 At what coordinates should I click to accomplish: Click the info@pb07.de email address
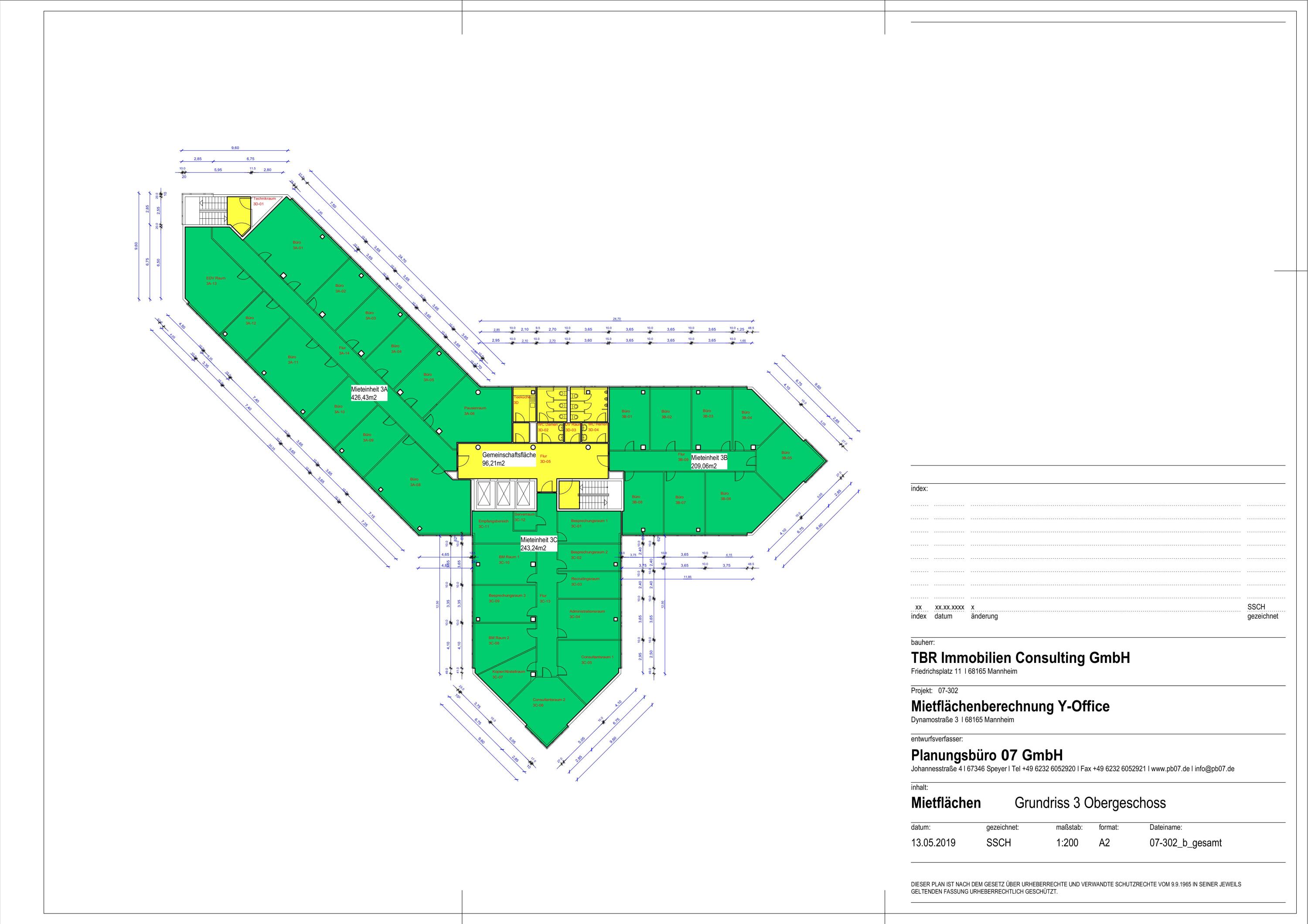pos(1215,768)
